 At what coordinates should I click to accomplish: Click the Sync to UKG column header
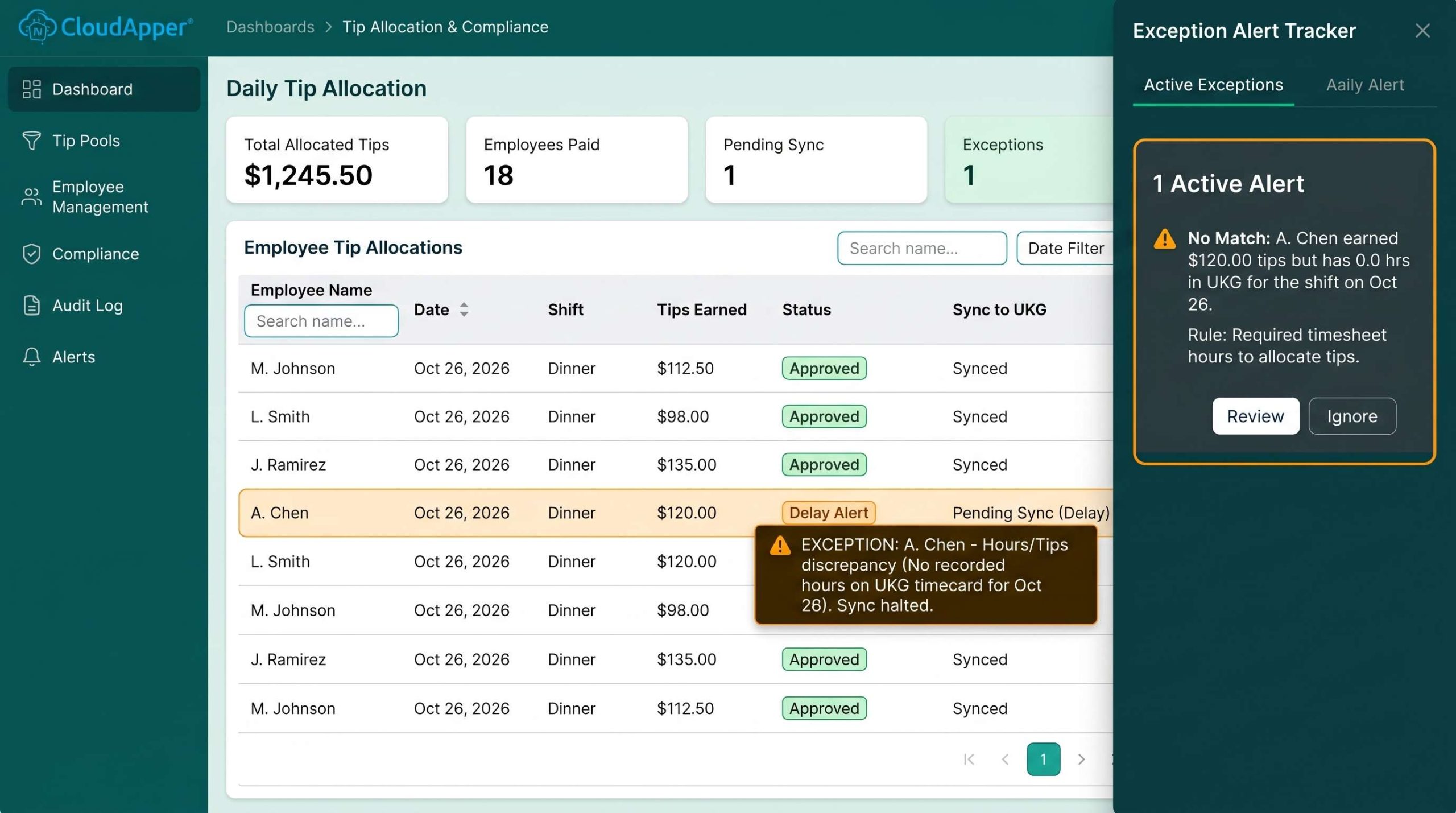(x=999, y=309)
